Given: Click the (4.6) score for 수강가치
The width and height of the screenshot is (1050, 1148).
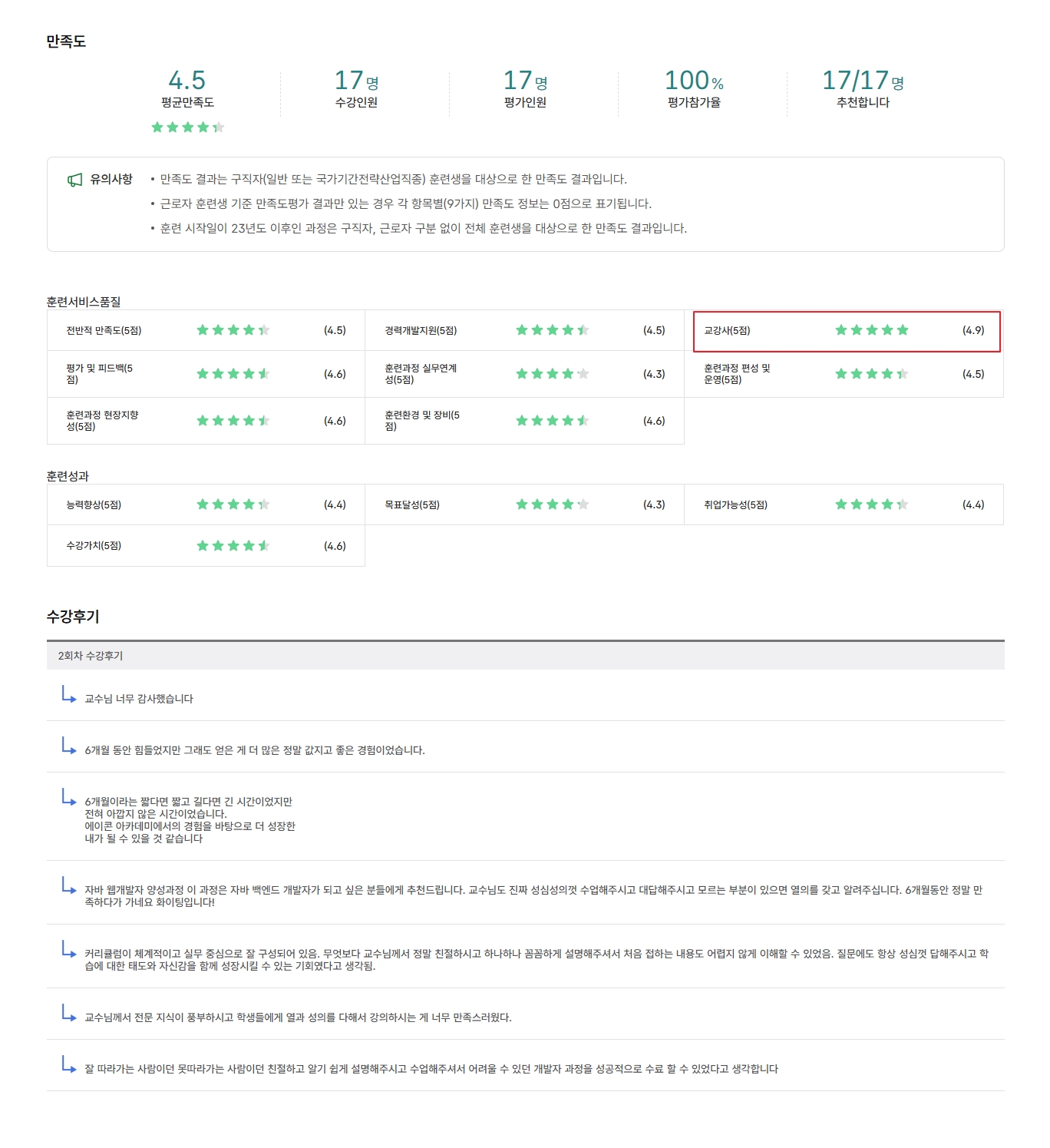Looking at the screenshot, I should pos(335,546).
